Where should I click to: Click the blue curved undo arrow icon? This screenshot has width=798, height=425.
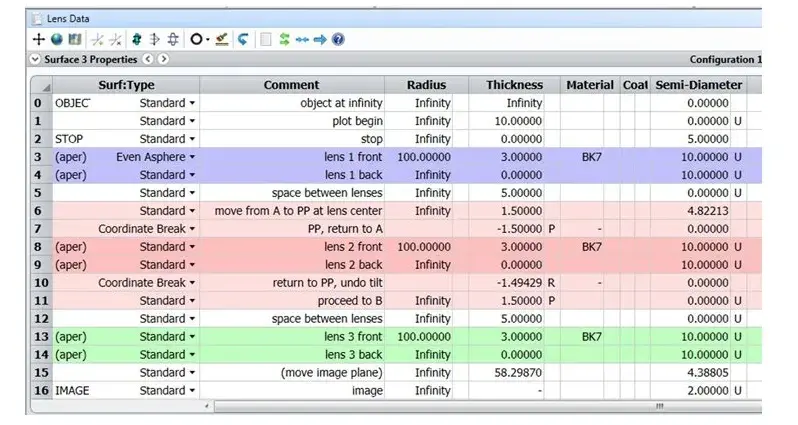243,39
